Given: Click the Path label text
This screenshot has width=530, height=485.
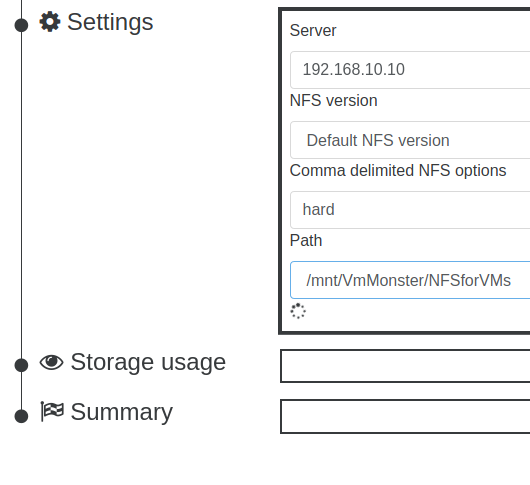Looking at the screenshot, I should point(306,241).
